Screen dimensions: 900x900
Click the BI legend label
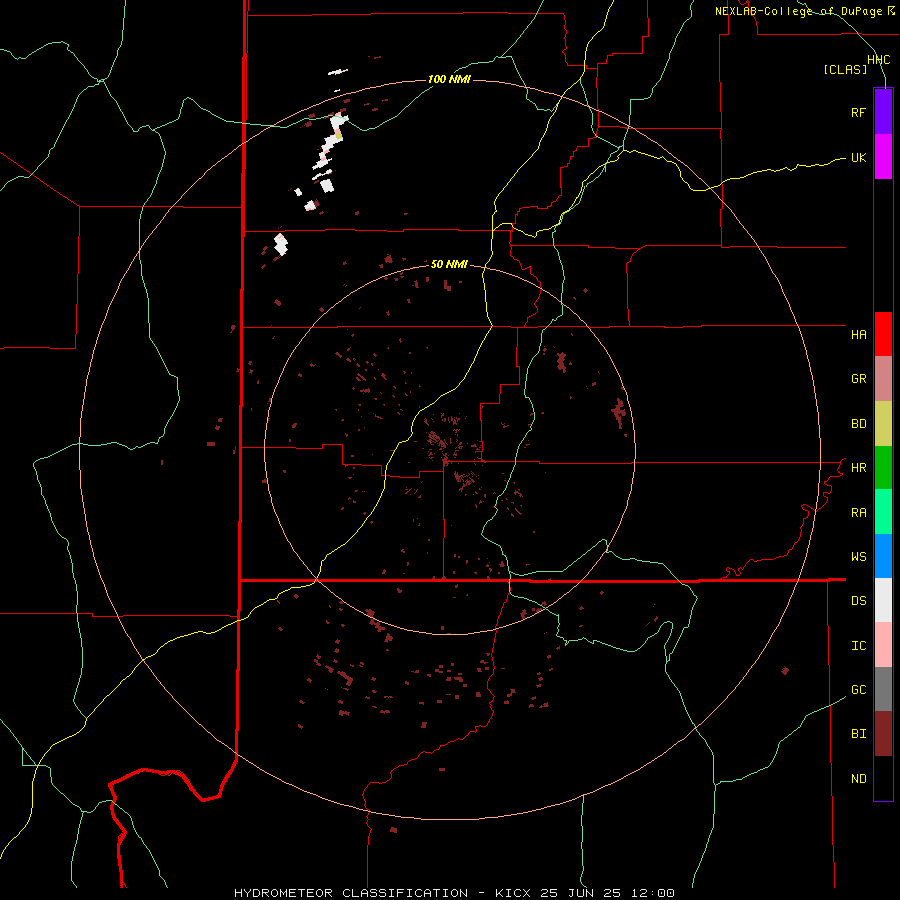pos(858,734)
